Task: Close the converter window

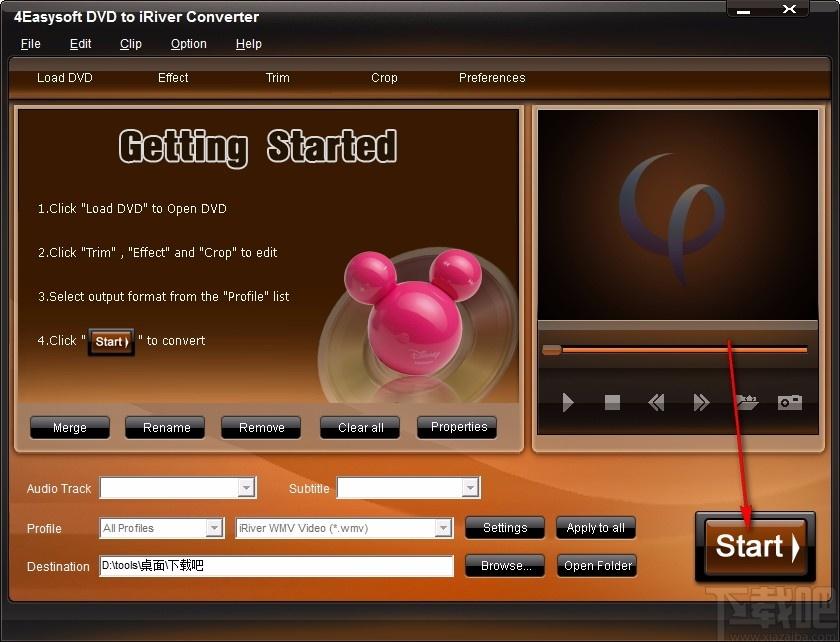Action: pos(789,9)
